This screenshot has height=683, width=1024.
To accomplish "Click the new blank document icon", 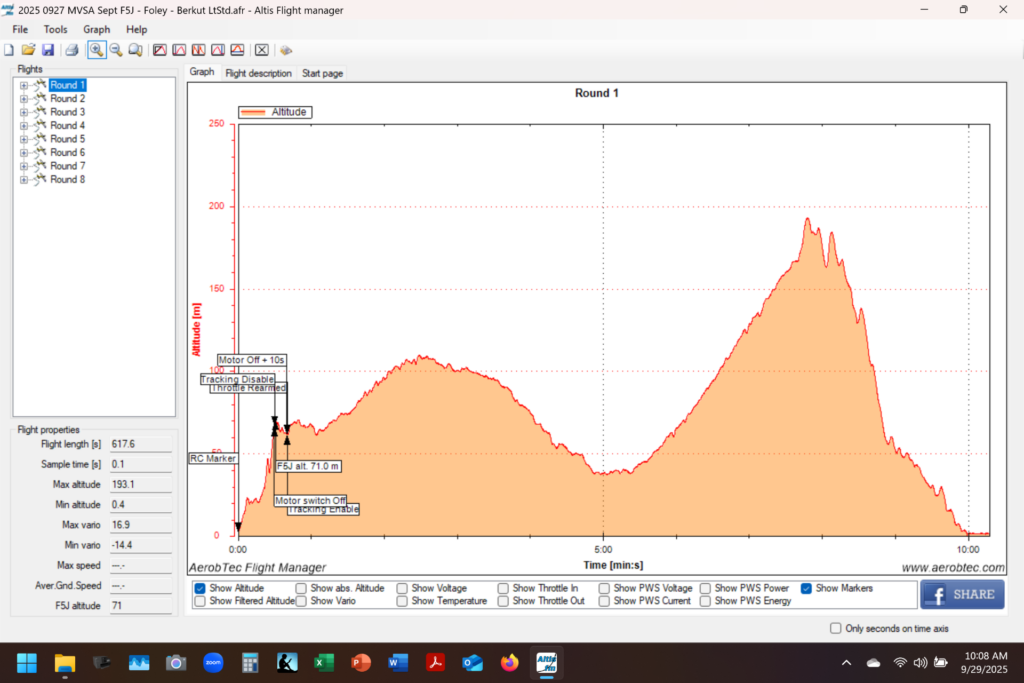I will point(9,50).
